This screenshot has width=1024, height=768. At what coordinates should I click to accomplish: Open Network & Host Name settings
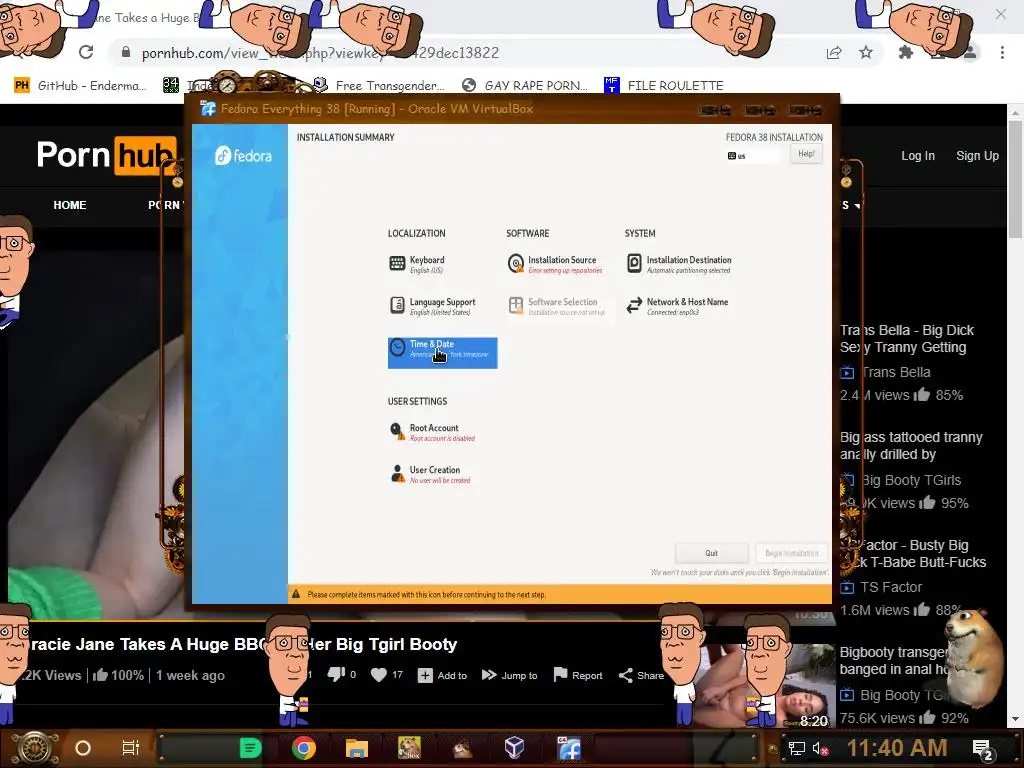(x=677, y=306)
